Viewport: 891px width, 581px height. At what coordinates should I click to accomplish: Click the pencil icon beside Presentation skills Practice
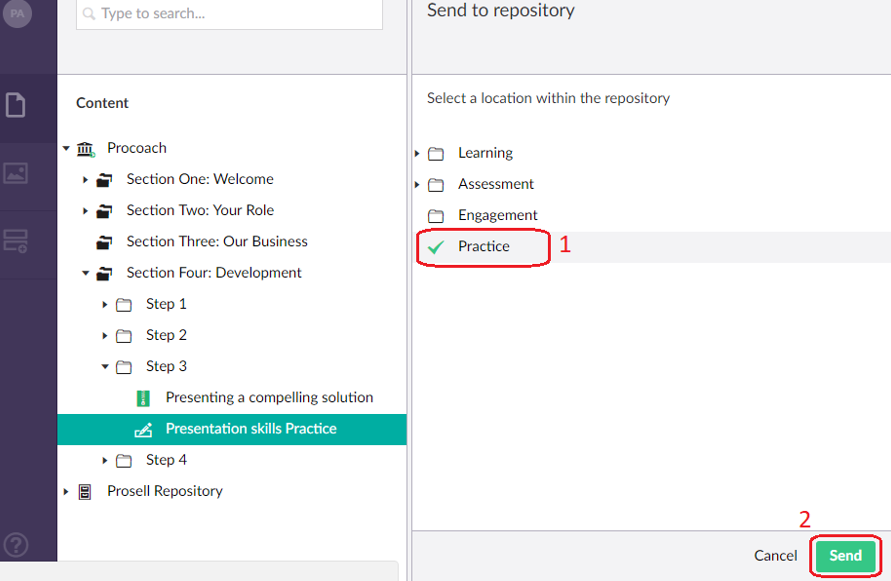[x=142, y=428]
